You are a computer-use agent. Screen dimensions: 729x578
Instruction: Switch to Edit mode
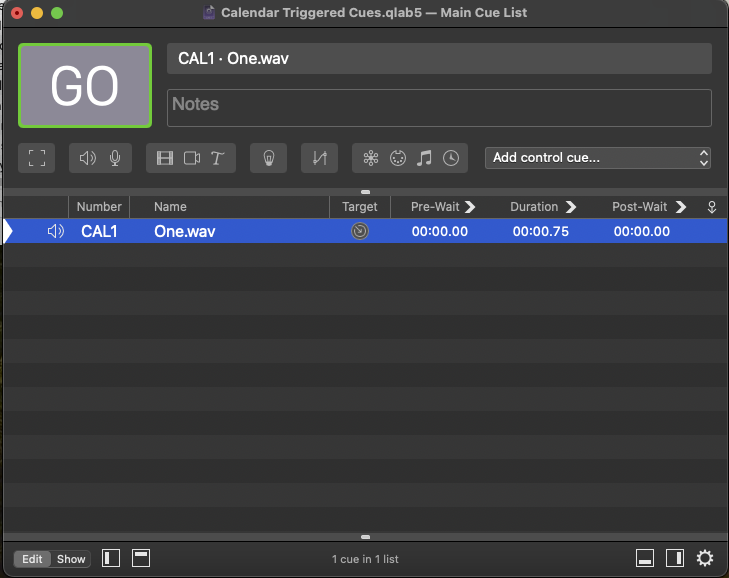pyautogui.click(x=32, y=559)
